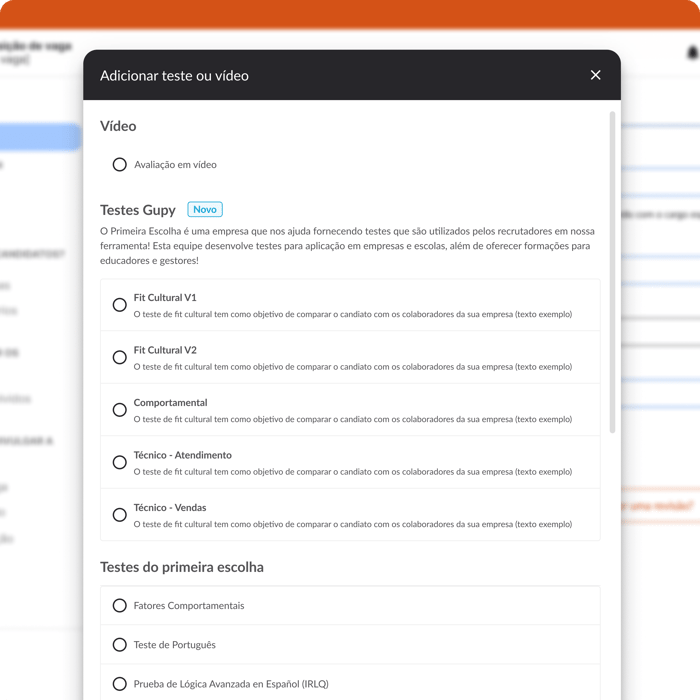This screenshot has height=700, width=700.
Task: Click the notification bell in background page
Action: [x=692, y=53]
